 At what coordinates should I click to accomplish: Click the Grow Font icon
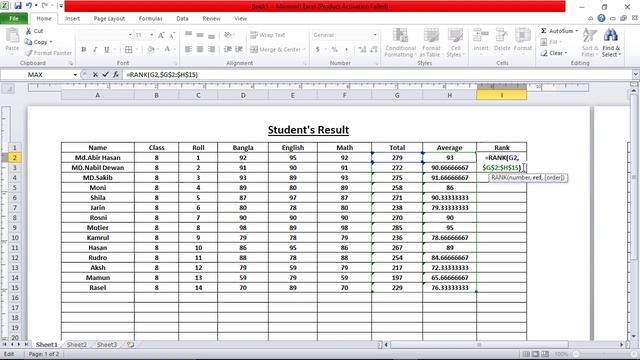pyautogui.click(x=161, y=35)
